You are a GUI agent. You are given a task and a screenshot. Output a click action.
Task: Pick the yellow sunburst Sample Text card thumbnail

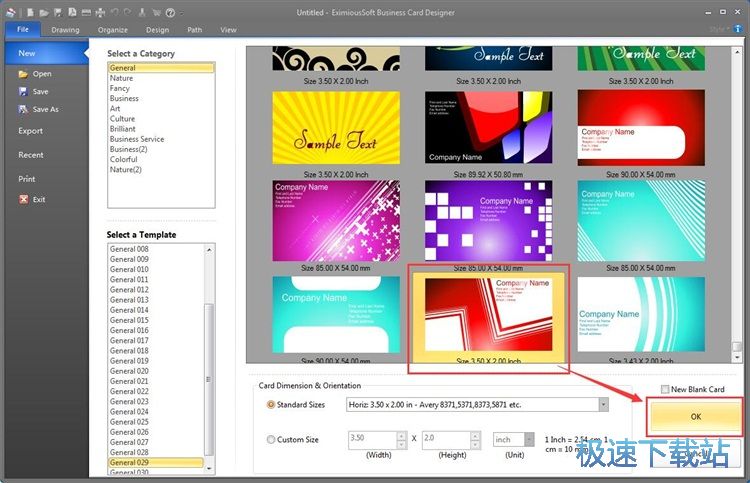pyautogui.click(x=336, y=128)
